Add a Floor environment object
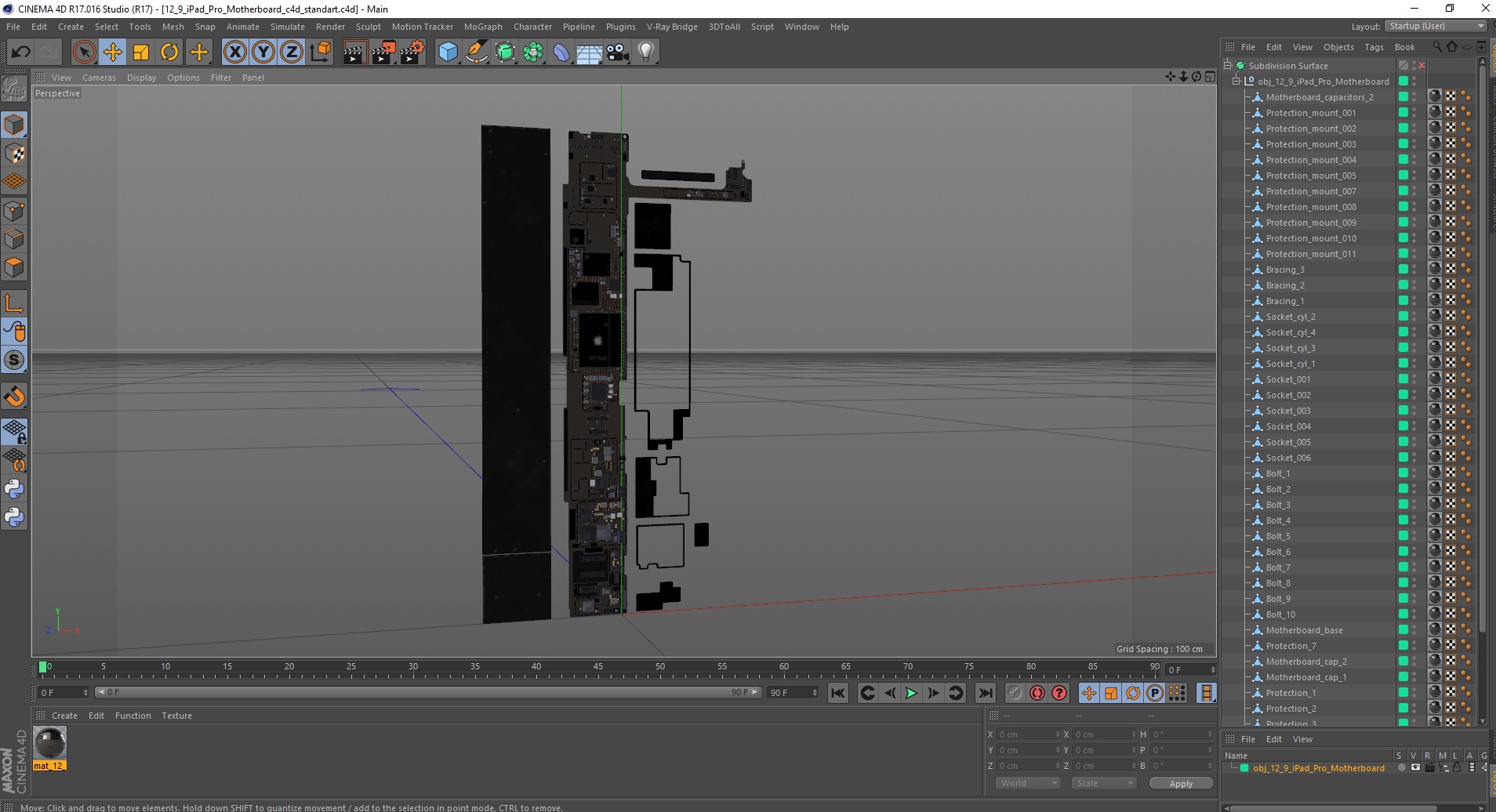This screenshot has height=812, width=1496. [590, 53]
